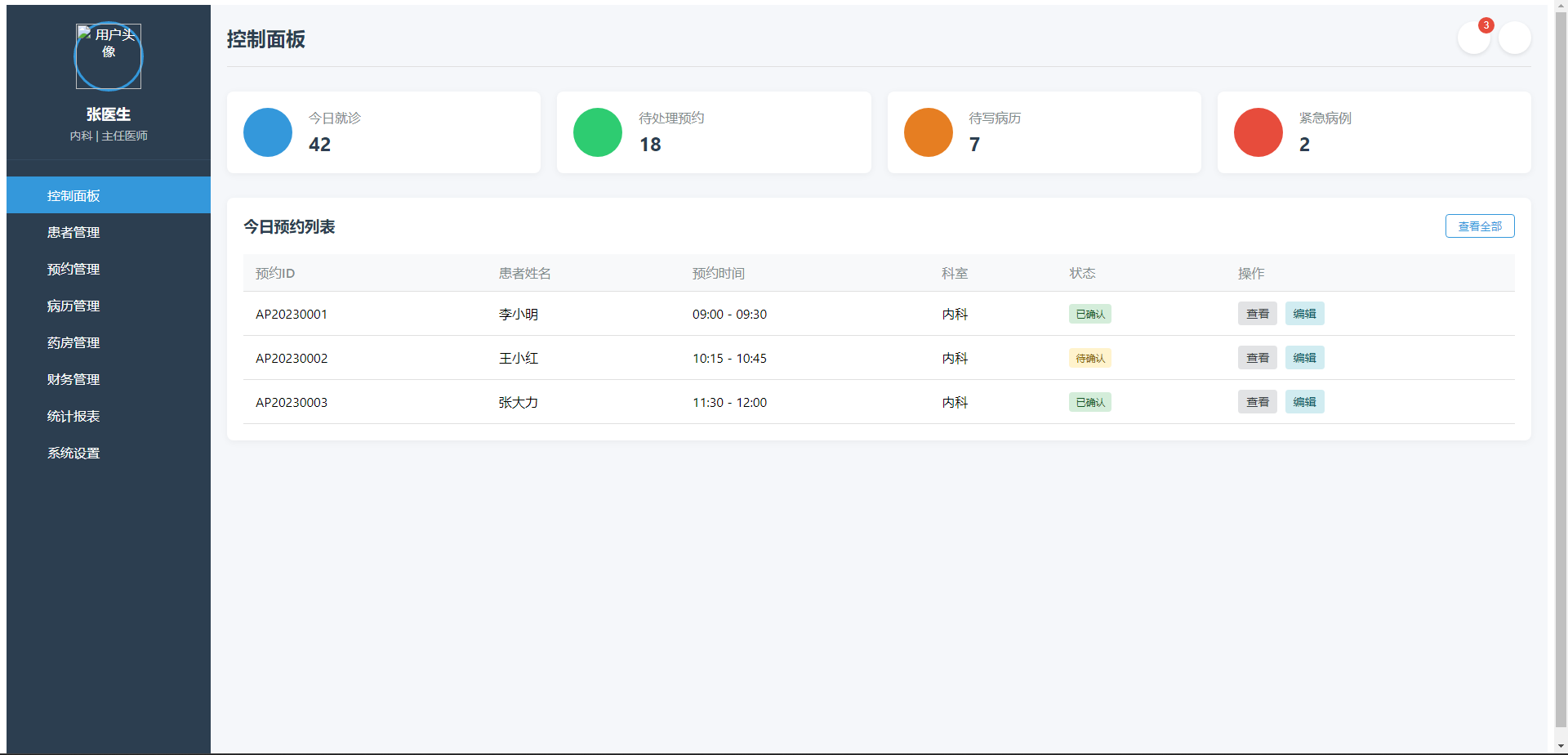The height and width of the screenshot is (755, 1568).
Task: Click the green 待处理预约 stat icon
Action: (x=598, y=132)
